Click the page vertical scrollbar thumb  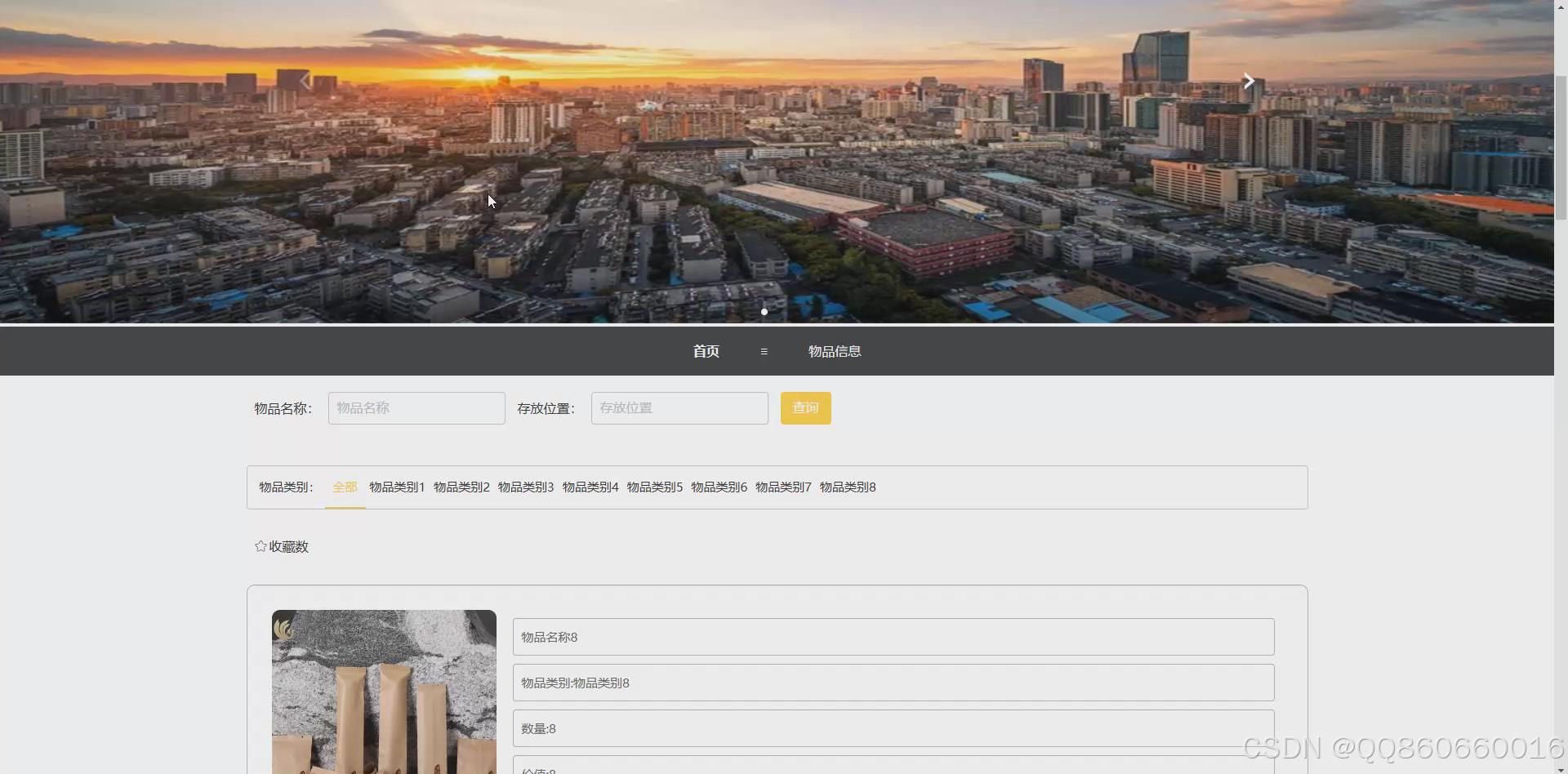1561,147
